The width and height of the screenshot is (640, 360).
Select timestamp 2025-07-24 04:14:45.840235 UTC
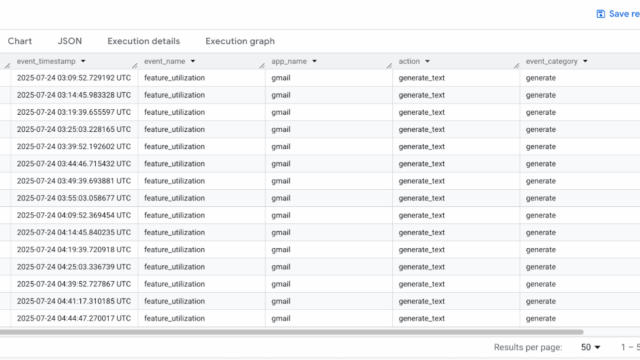click(x=74, y=232)
